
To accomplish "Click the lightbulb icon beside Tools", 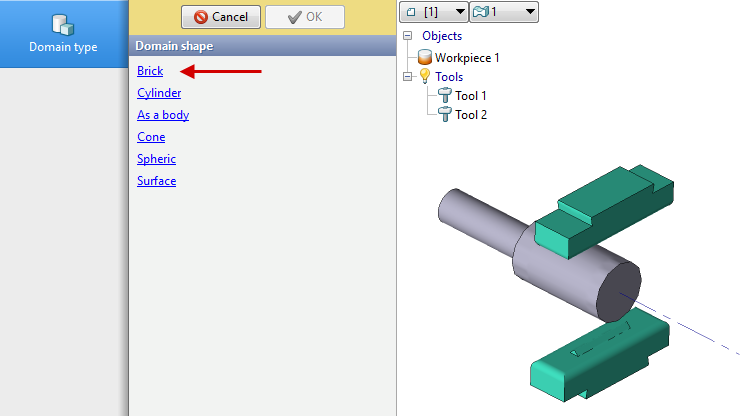I will 424,77.
